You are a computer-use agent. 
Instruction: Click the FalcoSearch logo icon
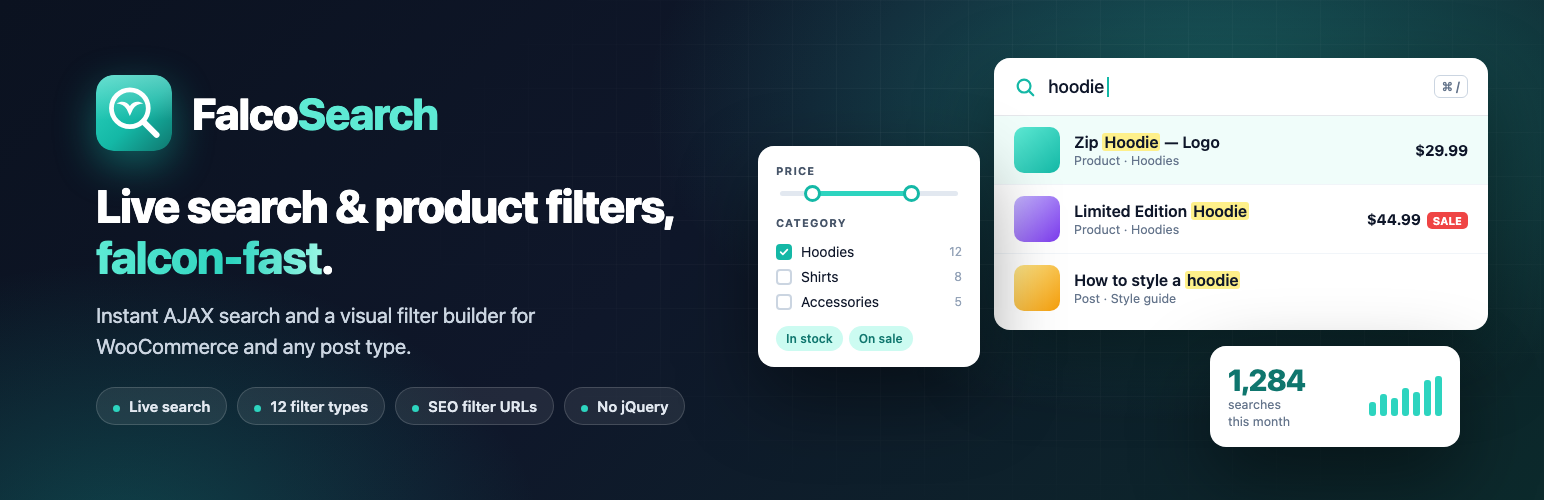tap(134, 113)
